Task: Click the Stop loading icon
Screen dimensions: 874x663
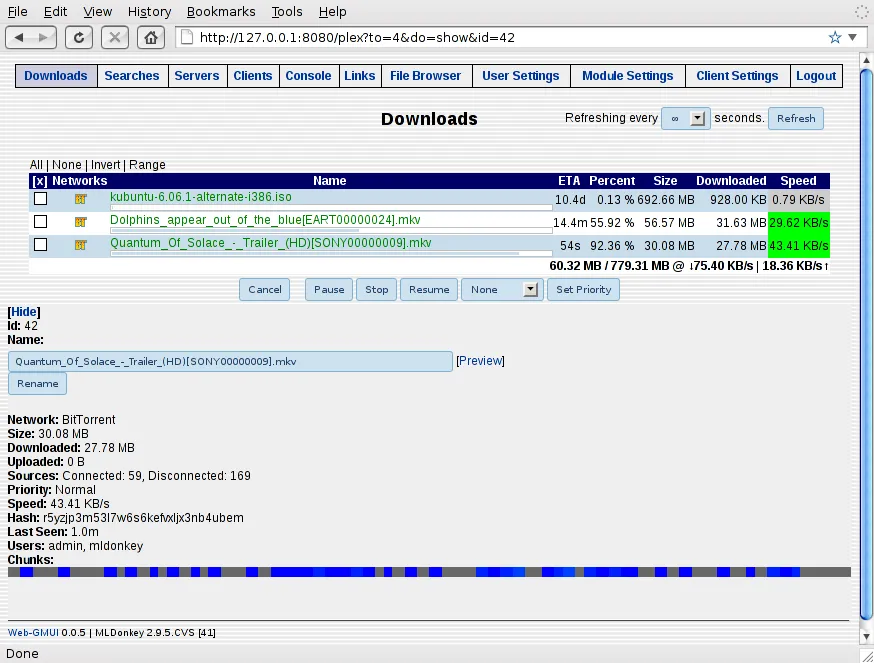Action: 114,37
